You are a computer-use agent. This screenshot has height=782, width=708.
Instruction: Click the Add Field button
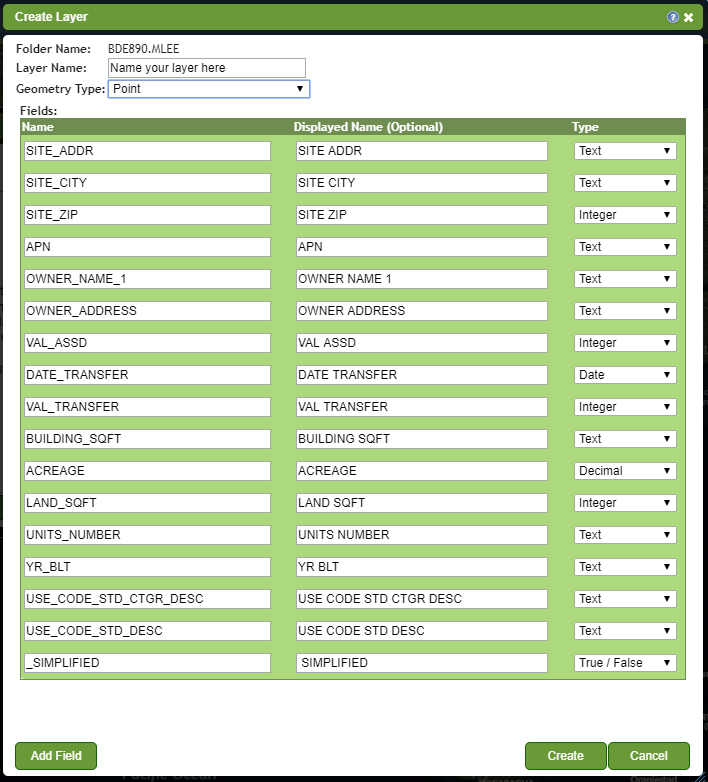coord(56,756)
